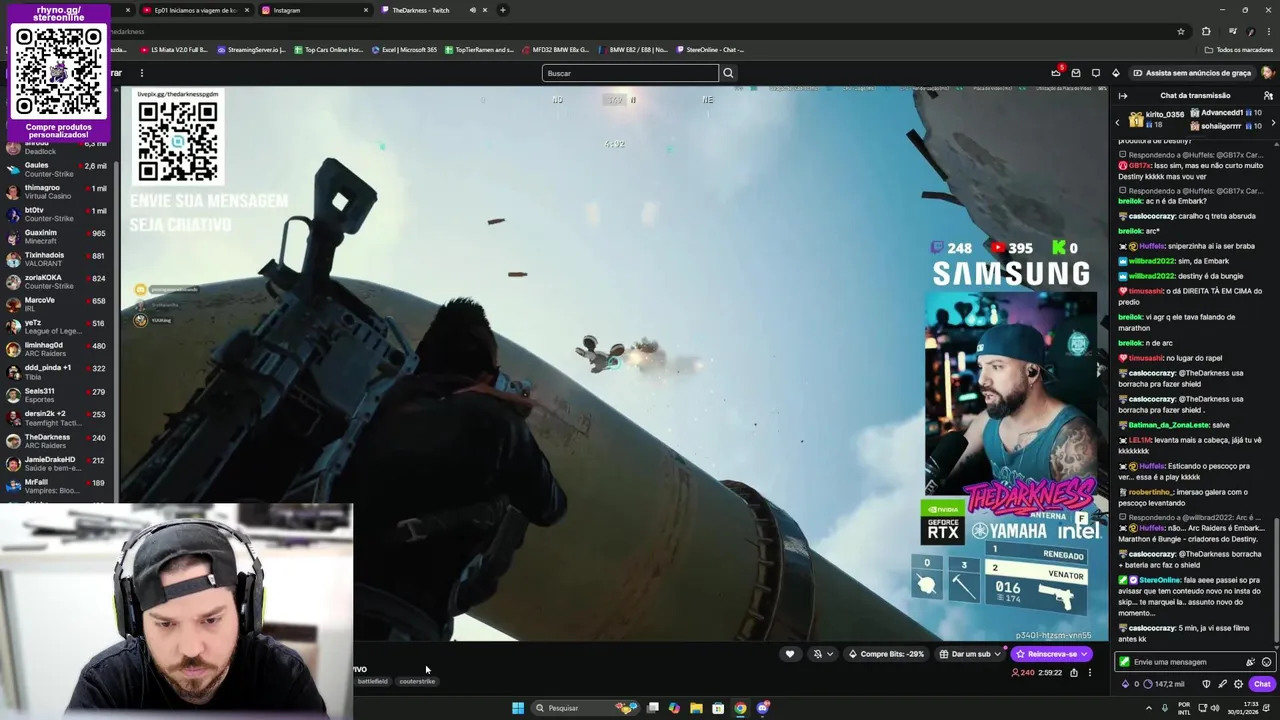Open the StereOnline - Chat bookmark

[710, 50]
